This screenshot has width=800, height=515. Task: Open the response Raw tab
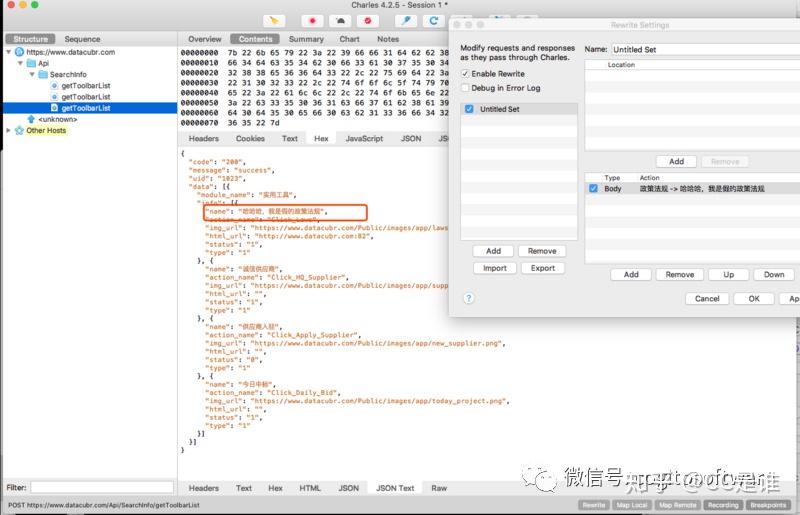click(x=439, y=488)
